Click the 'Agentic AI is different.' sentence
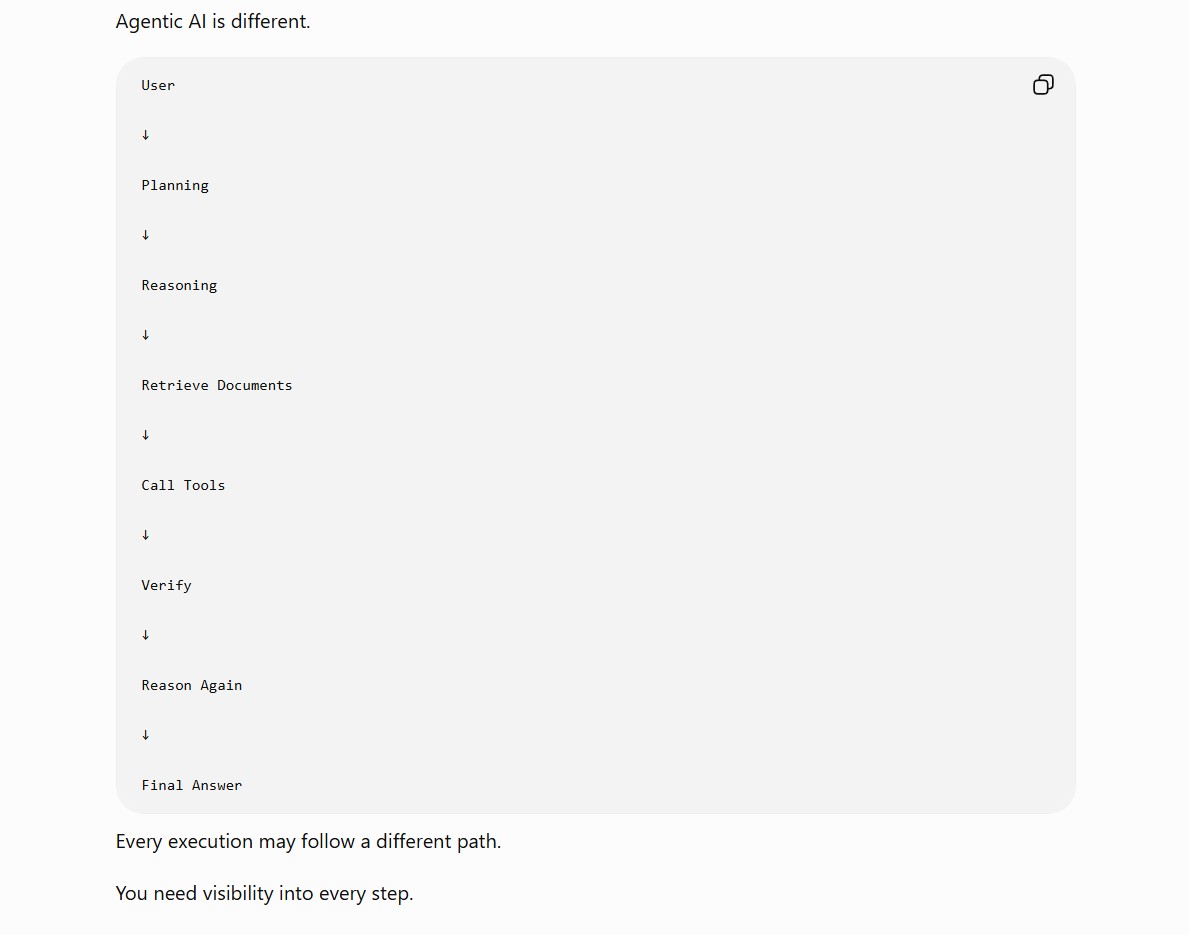Viewport: 1189px width, 935px height. tap(213, 21)
